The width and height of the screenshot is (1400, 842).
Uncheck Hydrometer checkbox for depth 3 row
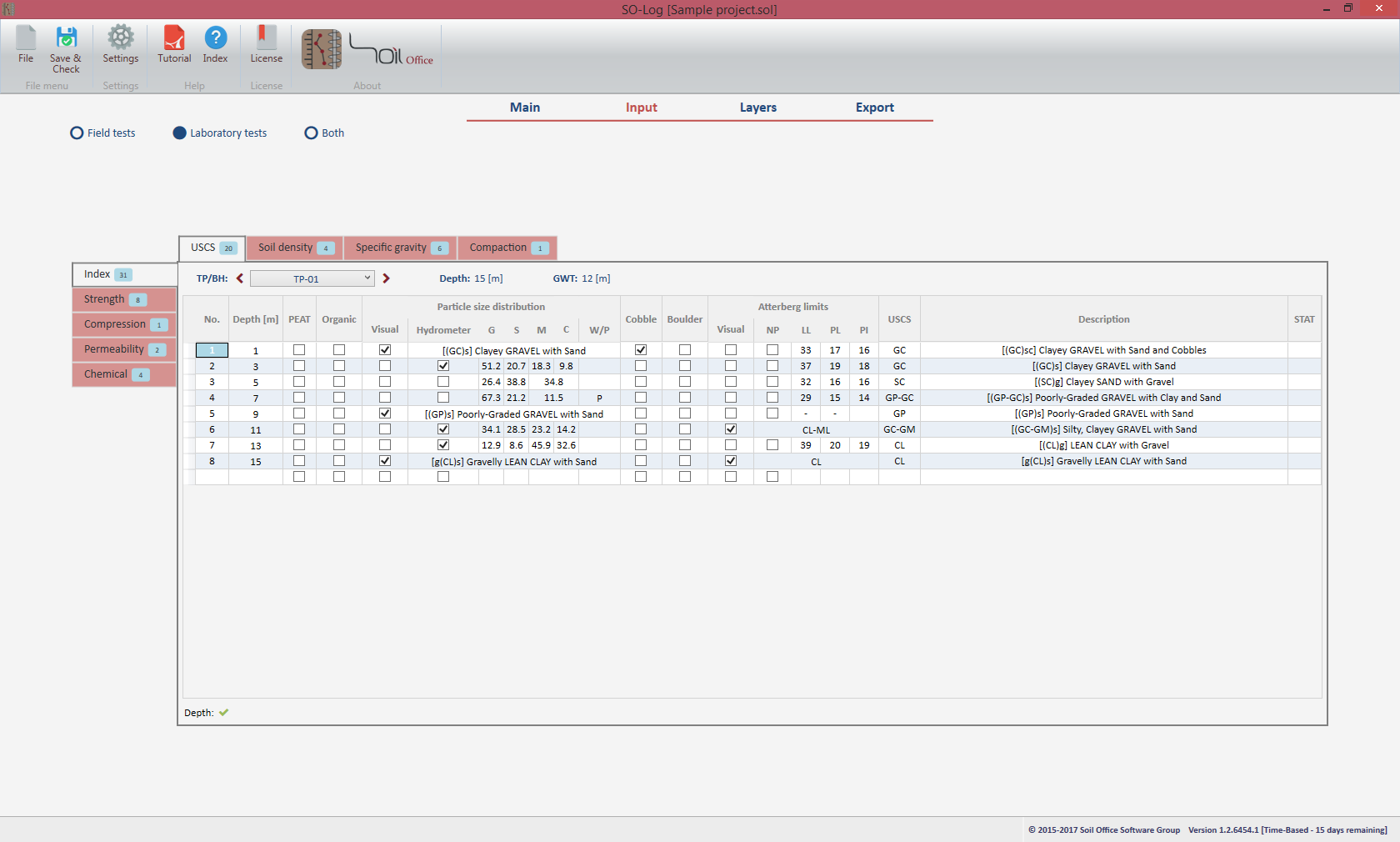click(x=443, y=366)
